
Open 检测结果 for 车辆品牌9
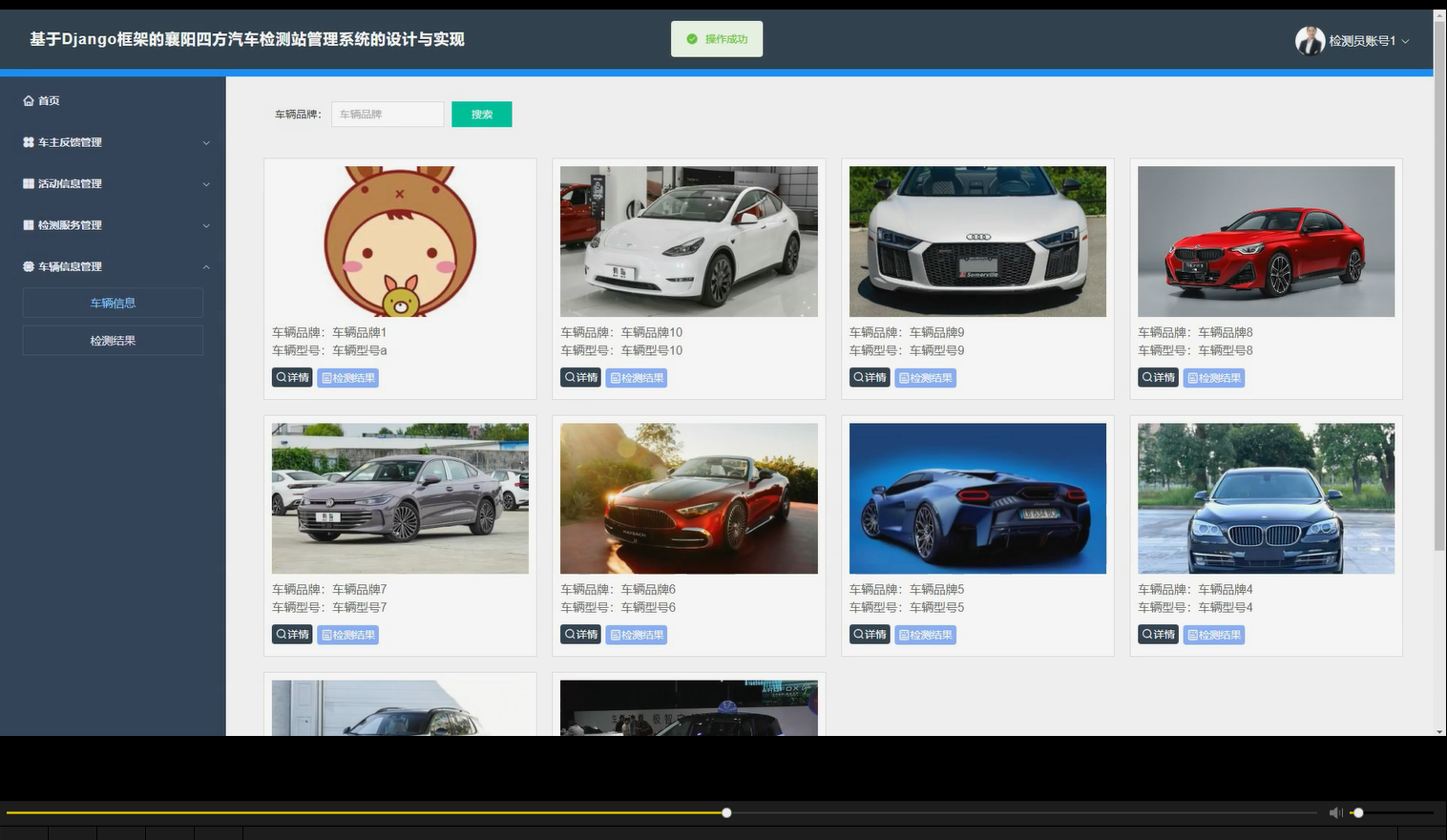click(926, 378)
